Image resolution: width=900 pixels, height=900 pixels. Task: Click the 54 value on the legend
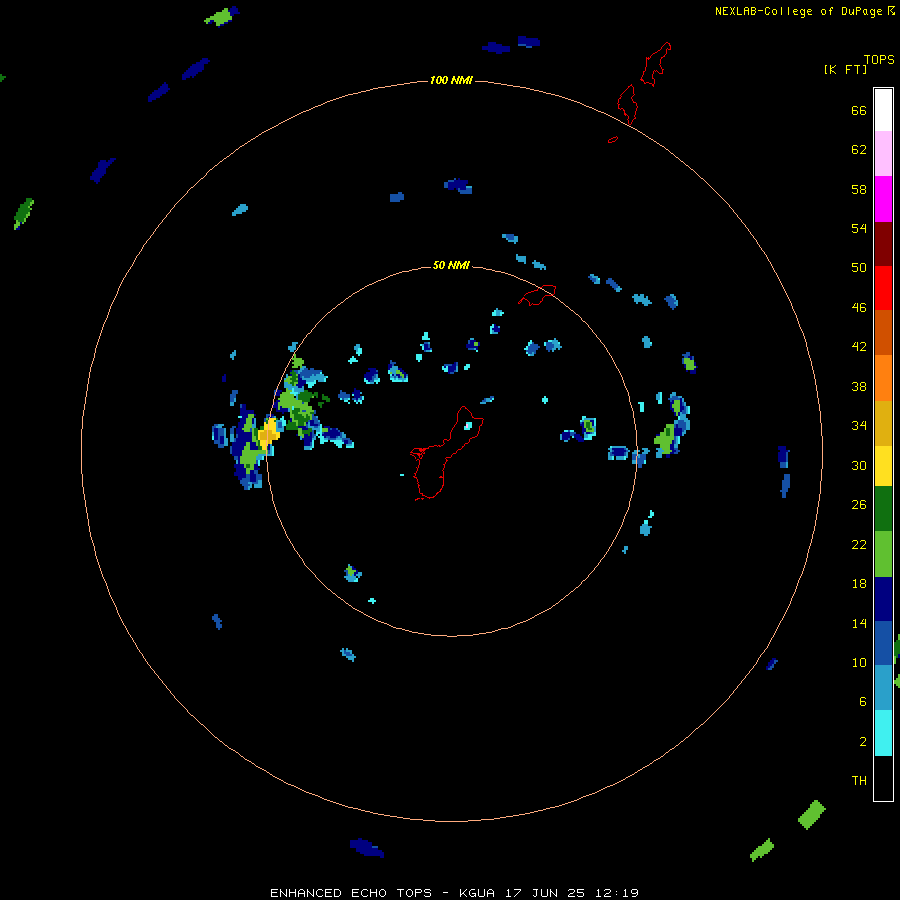[x=859, y=228]
